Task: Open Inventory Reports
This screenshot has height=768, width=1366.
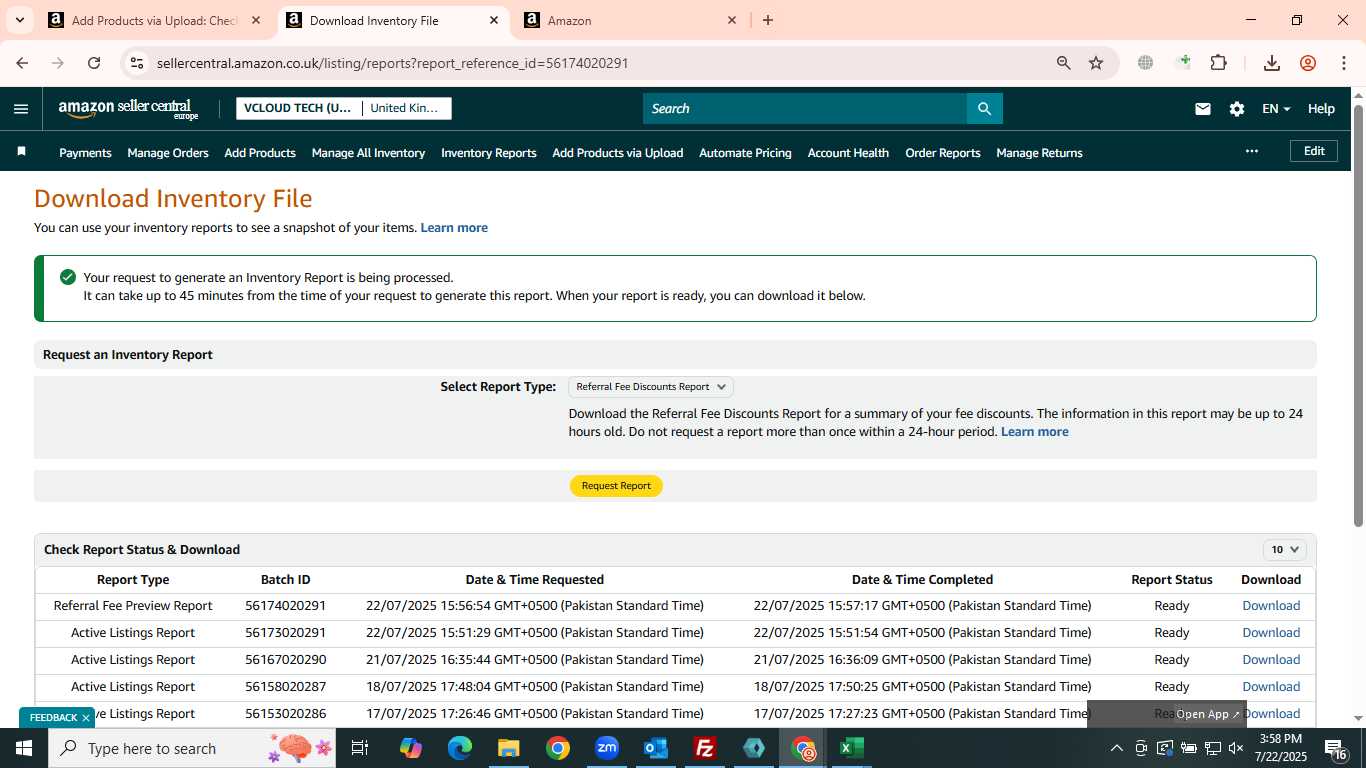Action: coord(489,153)
